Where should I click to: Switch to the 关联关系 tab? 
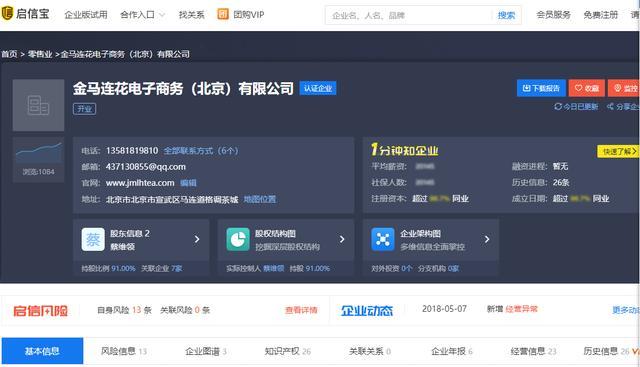click(370, 351)
